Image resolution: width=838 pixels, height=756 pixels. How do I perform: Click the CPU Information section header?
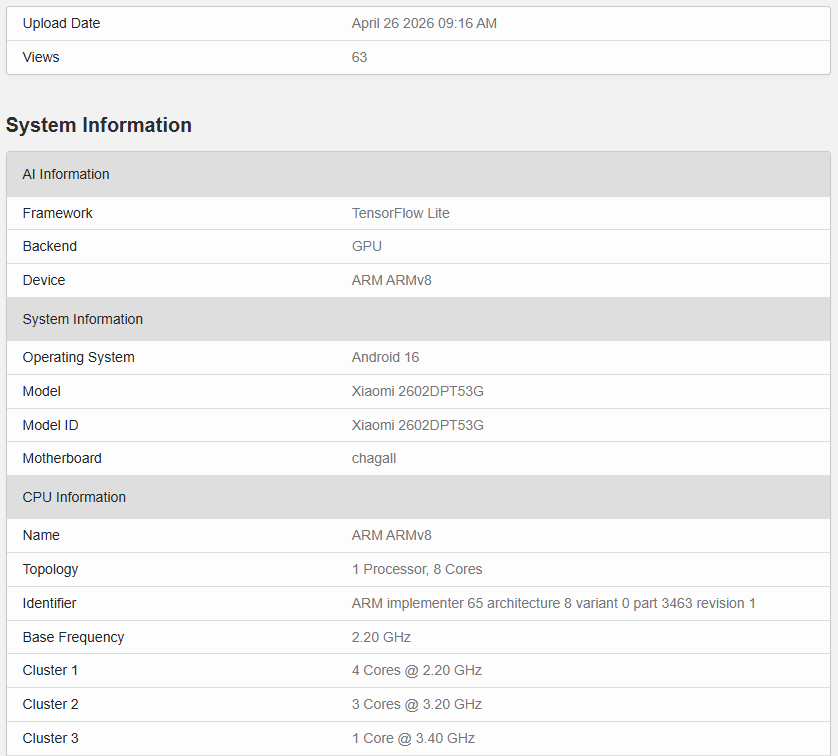click(74, 497)
